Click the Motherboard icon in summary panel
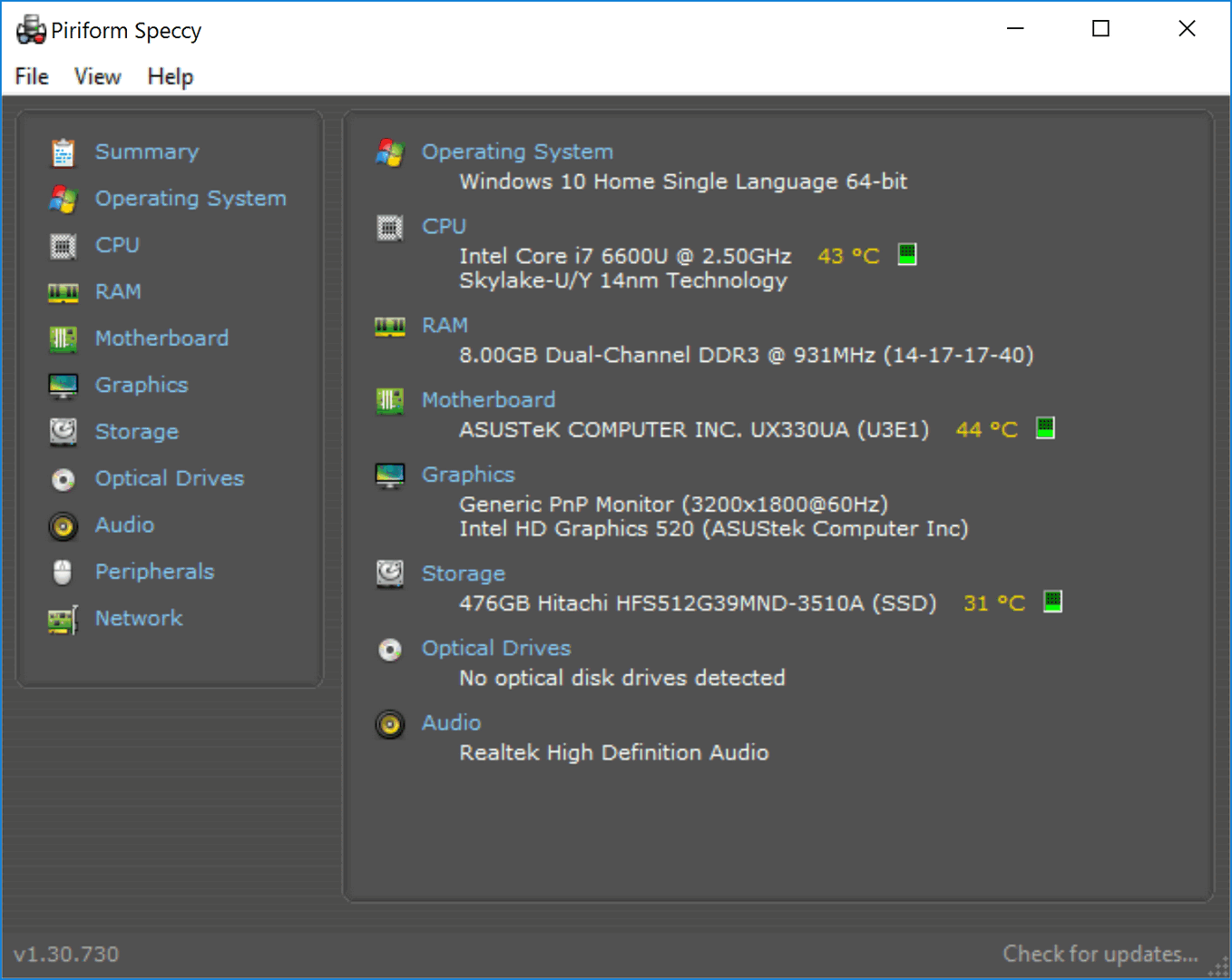This screenshot has width=1232, height=980. point(390,400)
